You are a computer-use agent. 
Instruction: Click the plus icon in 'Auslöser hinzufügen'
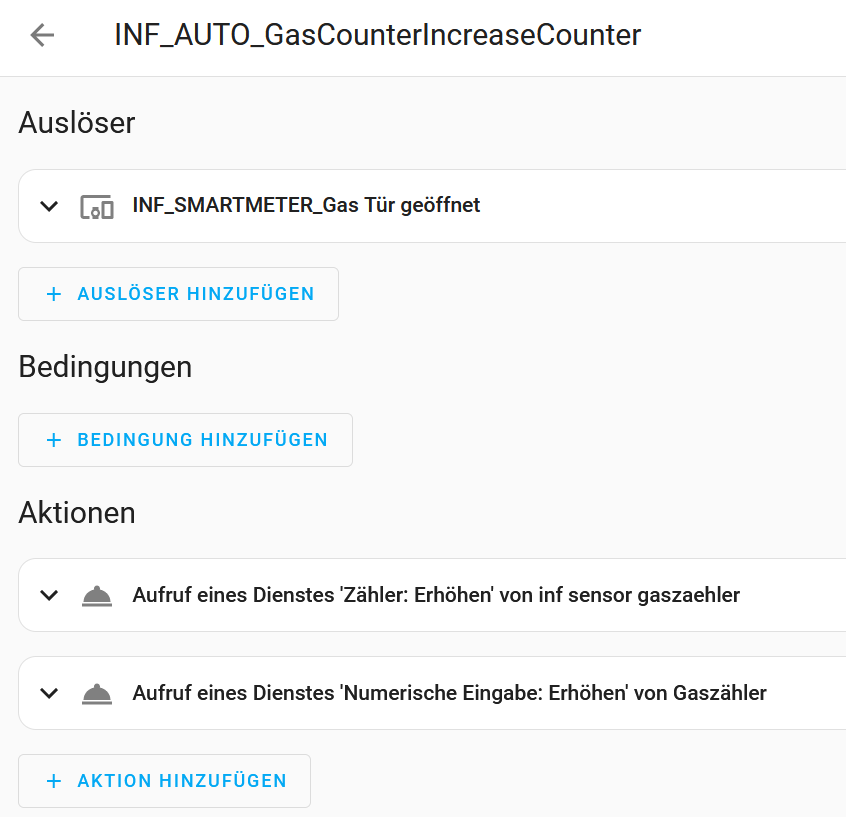pyautogui.click(x=54, y=294)
